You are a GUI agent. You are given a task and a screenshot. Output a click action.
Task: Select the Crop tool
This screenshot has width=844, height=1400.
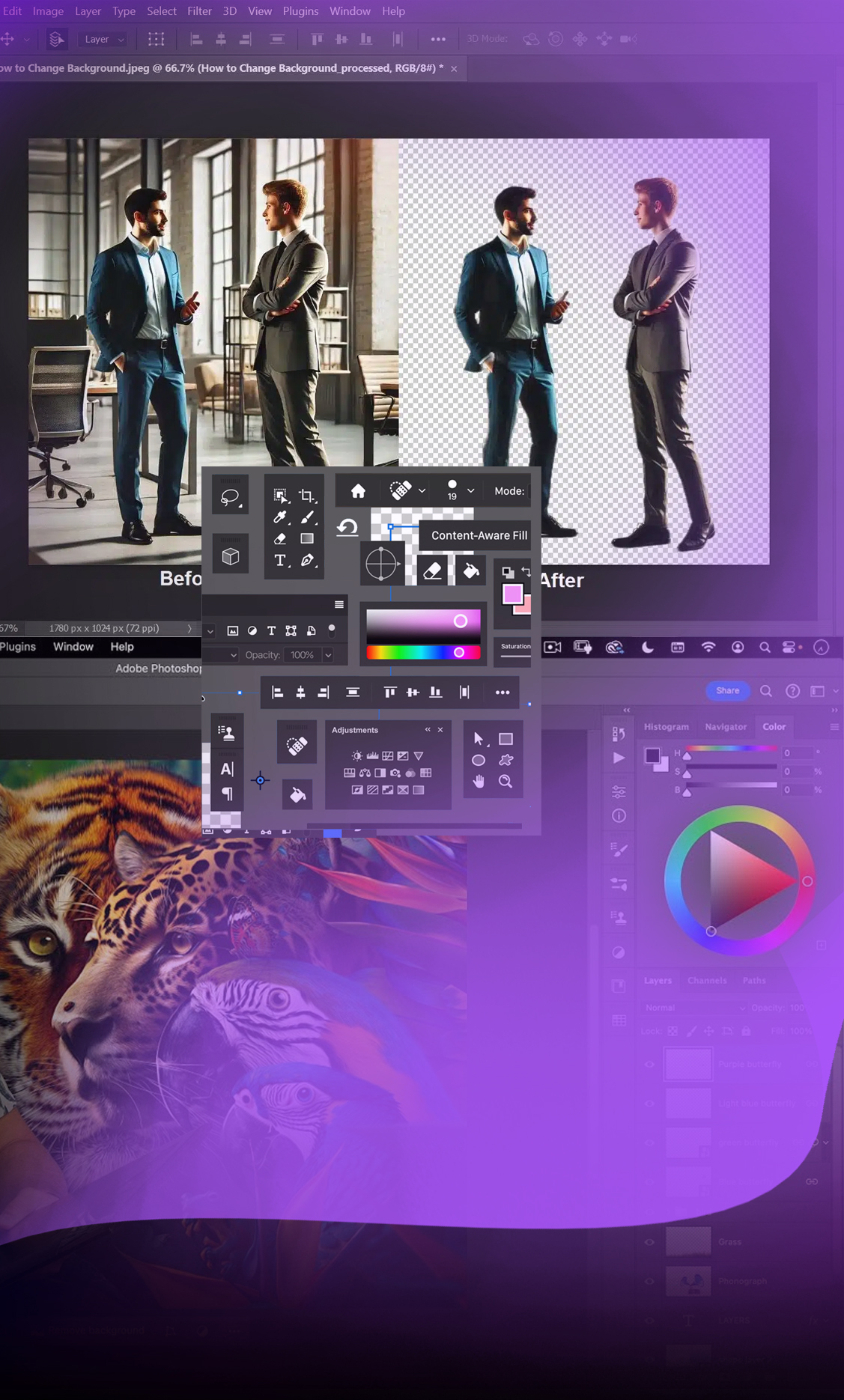tap(306, 496)
